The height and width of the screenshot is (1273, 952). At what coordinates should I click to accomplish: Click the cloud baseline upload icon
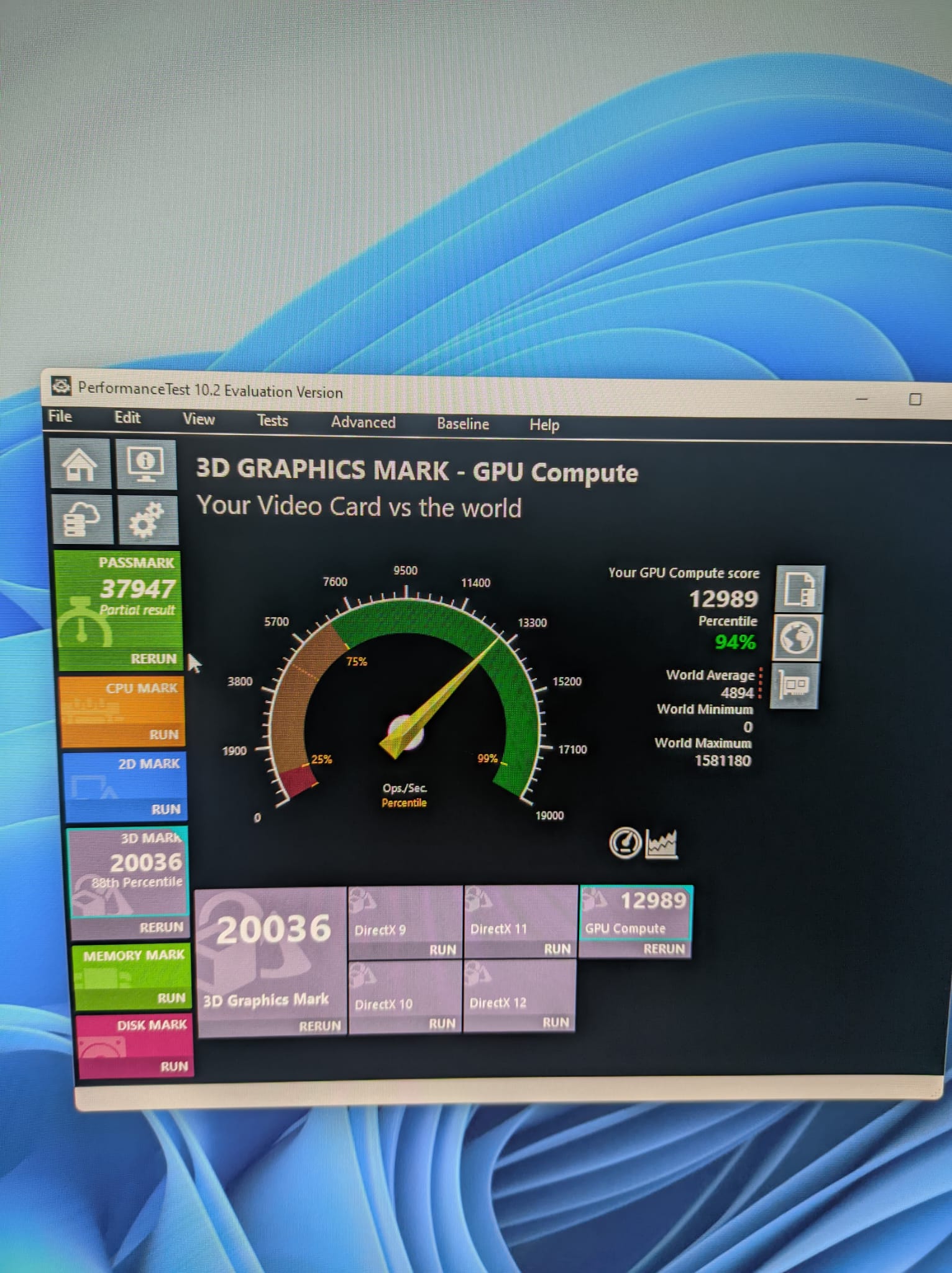83,520
